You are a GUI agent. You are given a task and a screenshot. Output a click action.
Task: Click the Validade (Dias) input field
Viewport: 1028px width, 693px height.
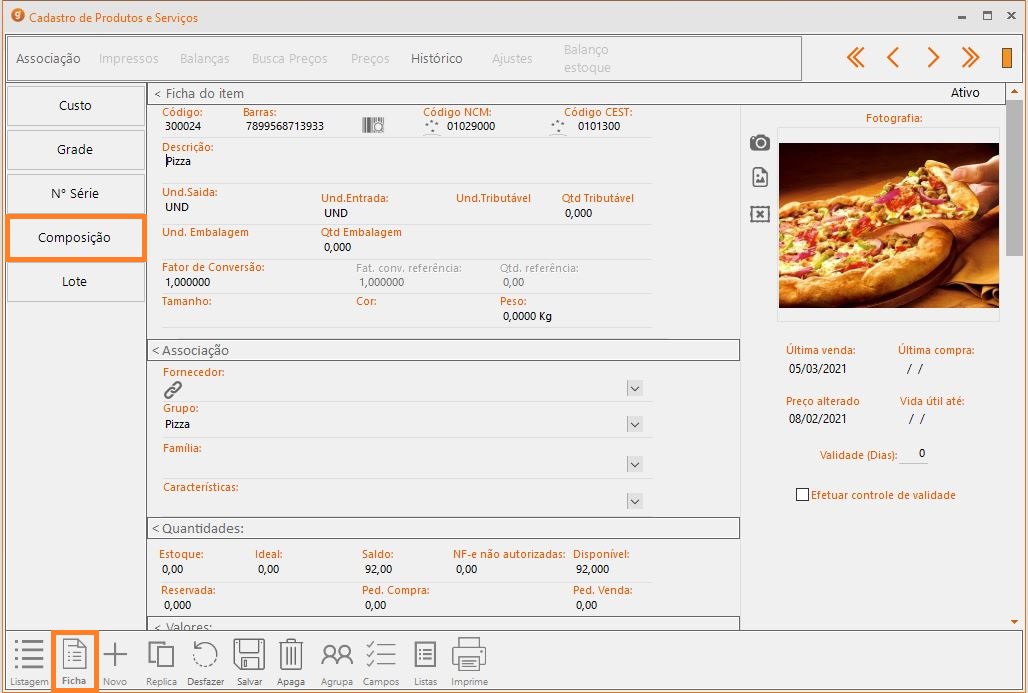coord(913,454)
